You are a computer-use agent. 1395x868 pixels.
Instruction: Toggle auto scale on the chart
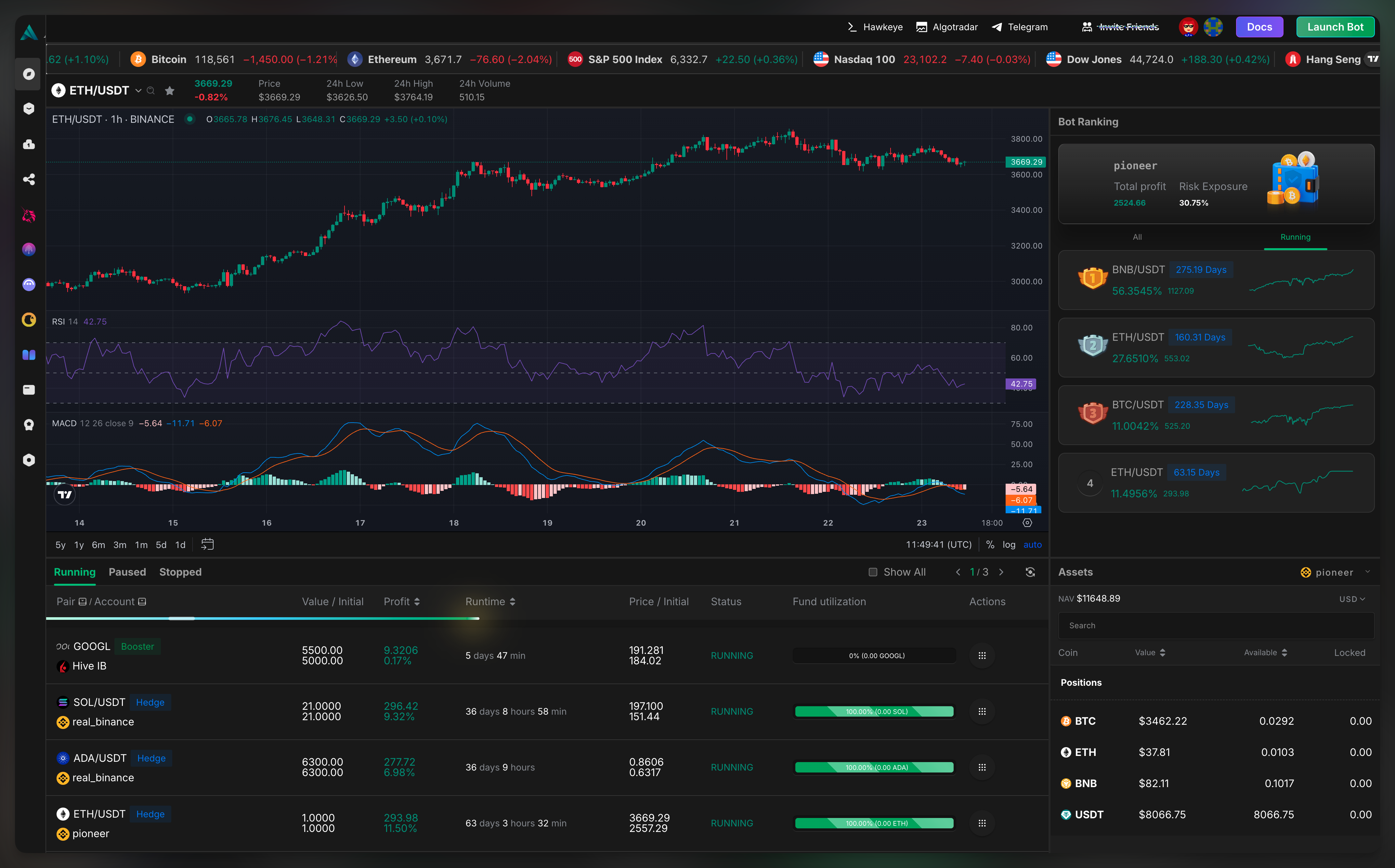1032,545
